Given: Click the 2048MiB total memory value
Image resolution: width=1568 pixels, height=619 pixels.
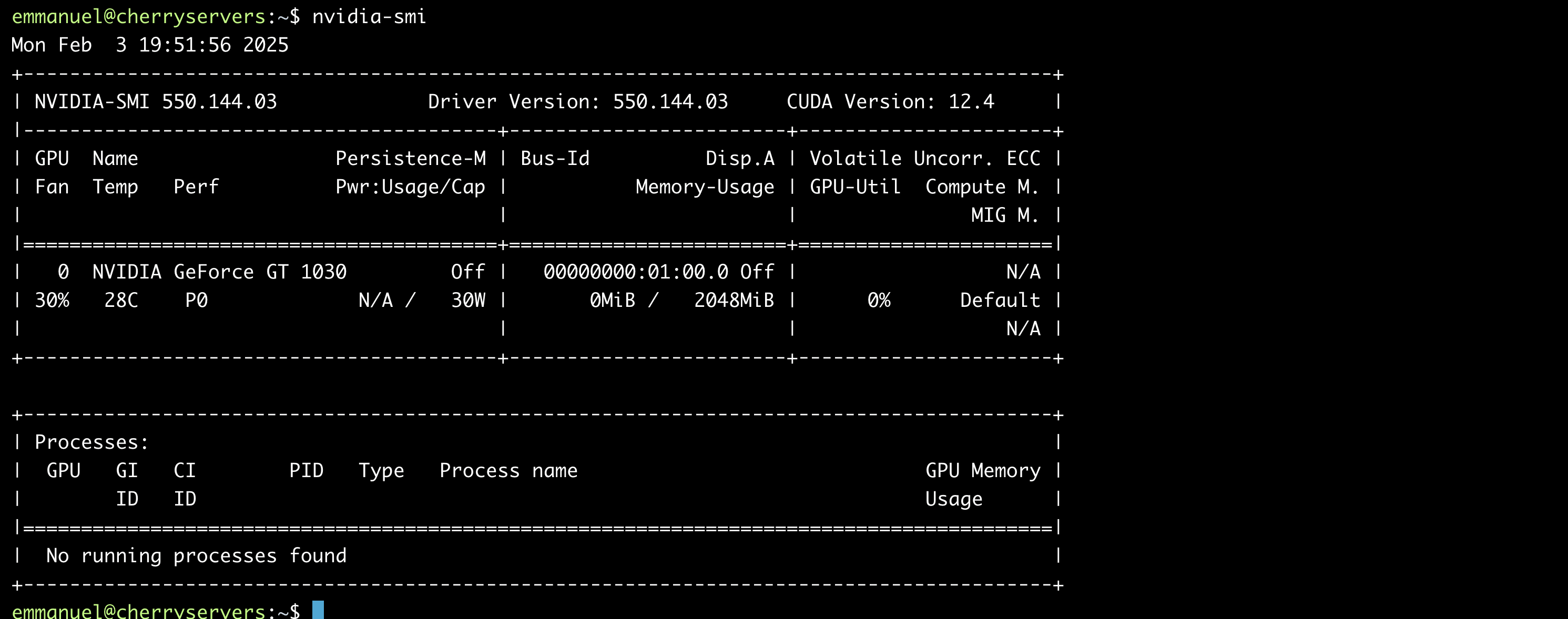Looking at the screenshot, I should (734, 301).
